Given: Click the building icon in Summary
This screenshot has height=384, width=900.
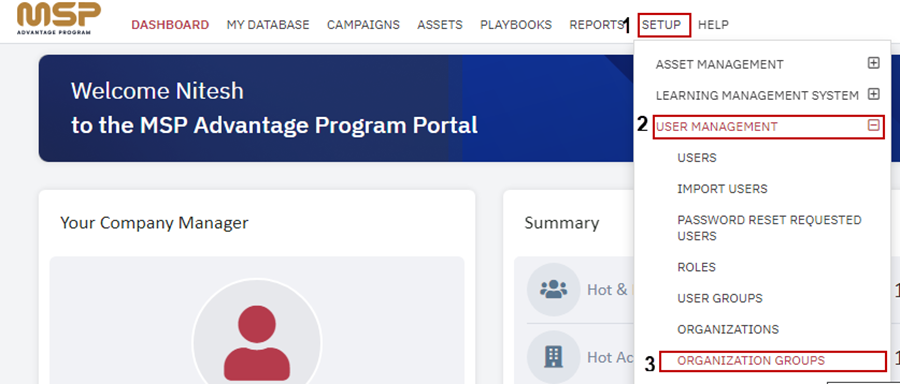Looking at the screenshot, I should (x=553, y=357).
